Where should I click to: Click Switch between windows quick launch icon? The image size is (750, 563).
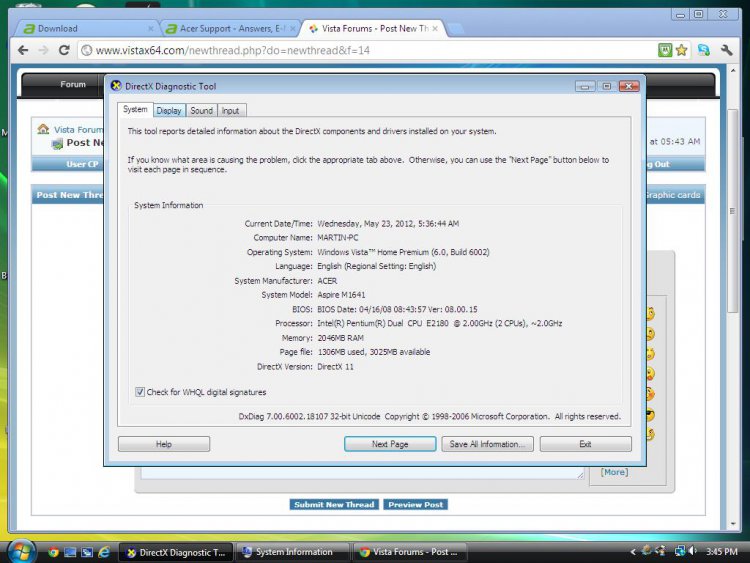click(87, 552)
